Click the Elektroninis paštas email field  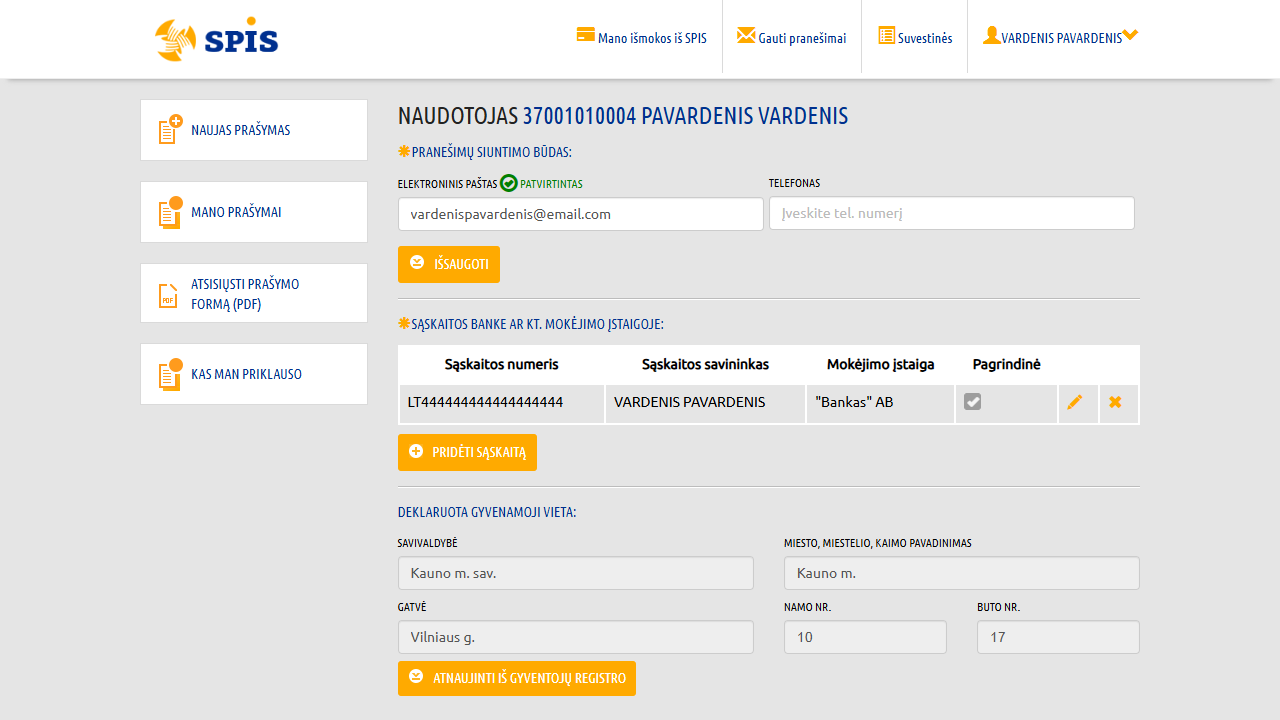(581, 214)
